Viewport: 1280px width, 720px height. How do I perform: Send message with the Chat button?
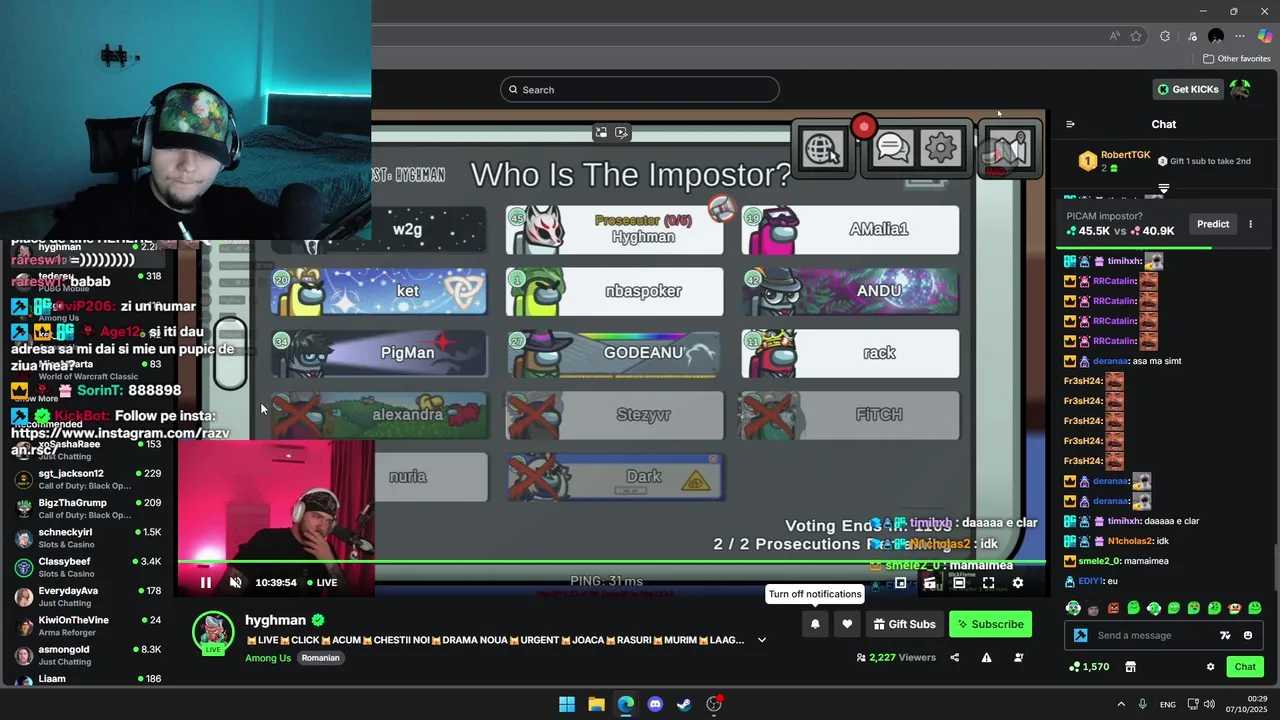pyautogui.click(x=1245, y=667)
